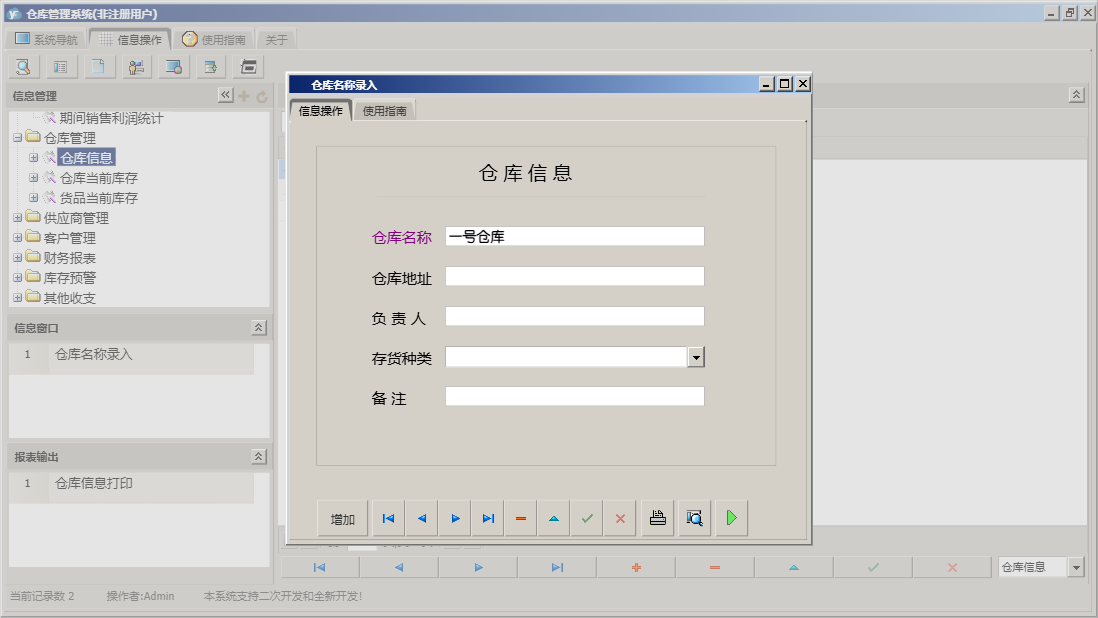Click the print preview icon in the dialog
The image size is (1098, 618).
[x=694, y=517]
